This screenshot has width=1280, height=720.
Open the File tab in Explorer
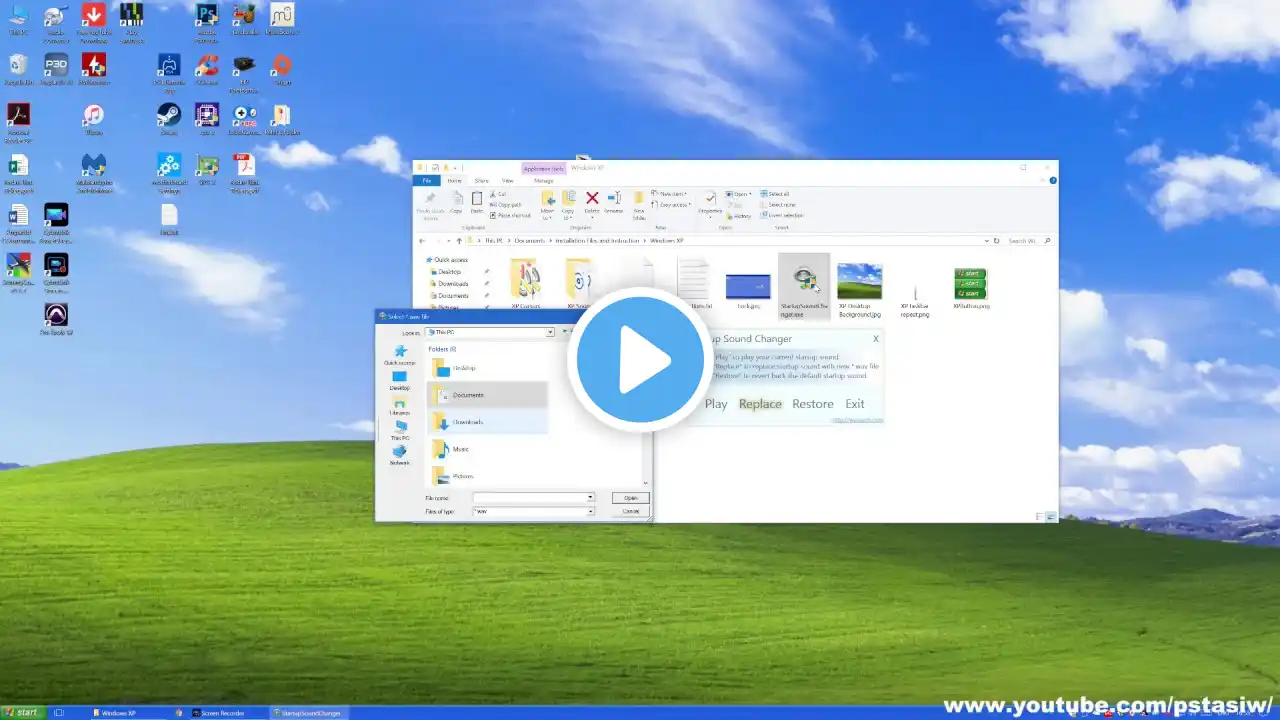click(x=427, y=181)
